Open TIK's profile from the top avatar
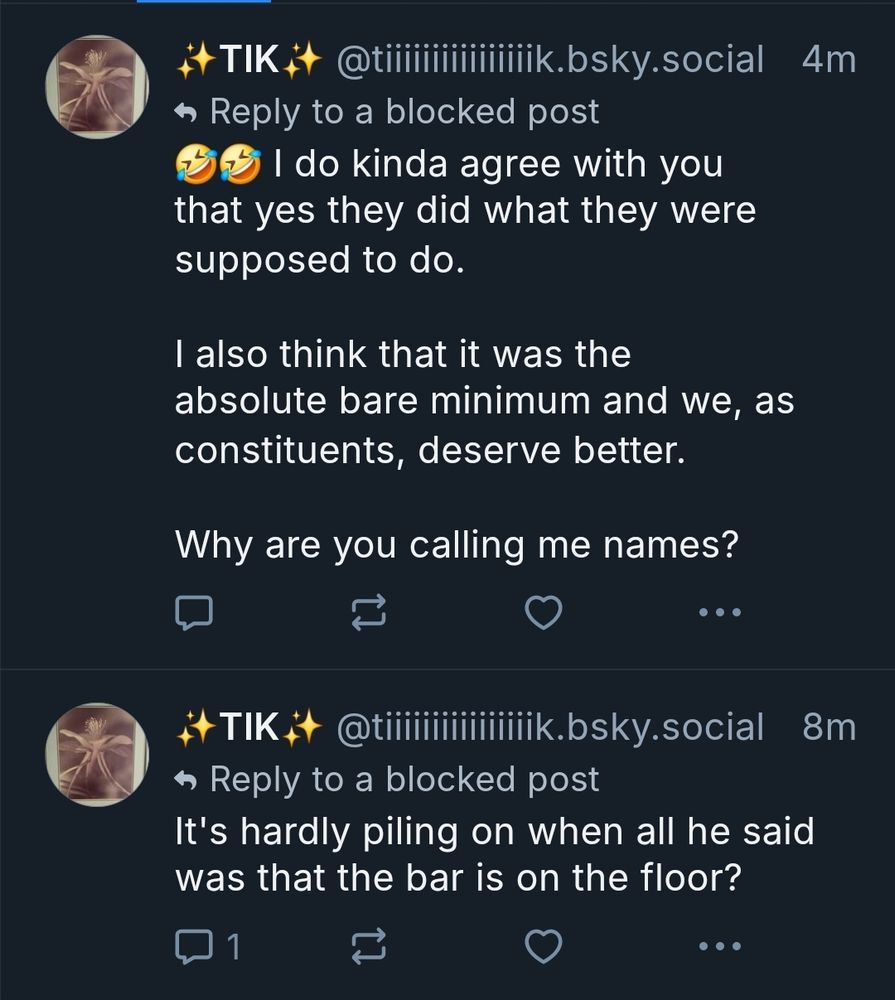The image size is (895, 1000). [x=95, y=84]
